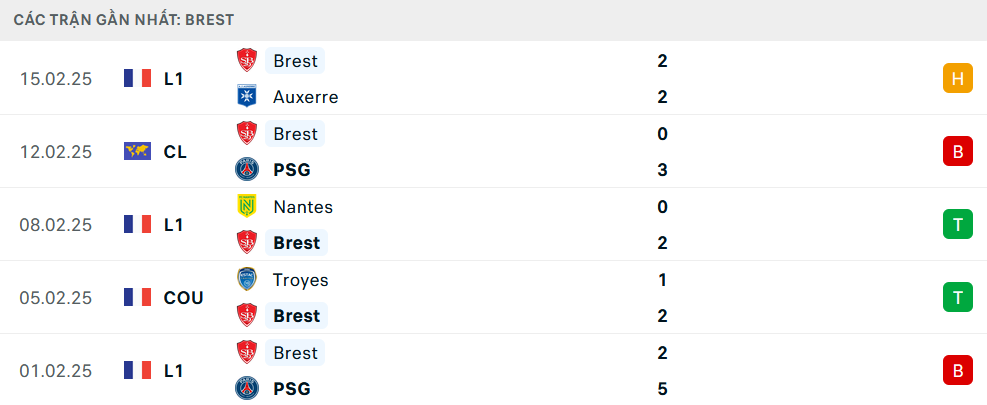
Task: Click the red B badge for 01.02.25
Action: click(x=957, y=371)
